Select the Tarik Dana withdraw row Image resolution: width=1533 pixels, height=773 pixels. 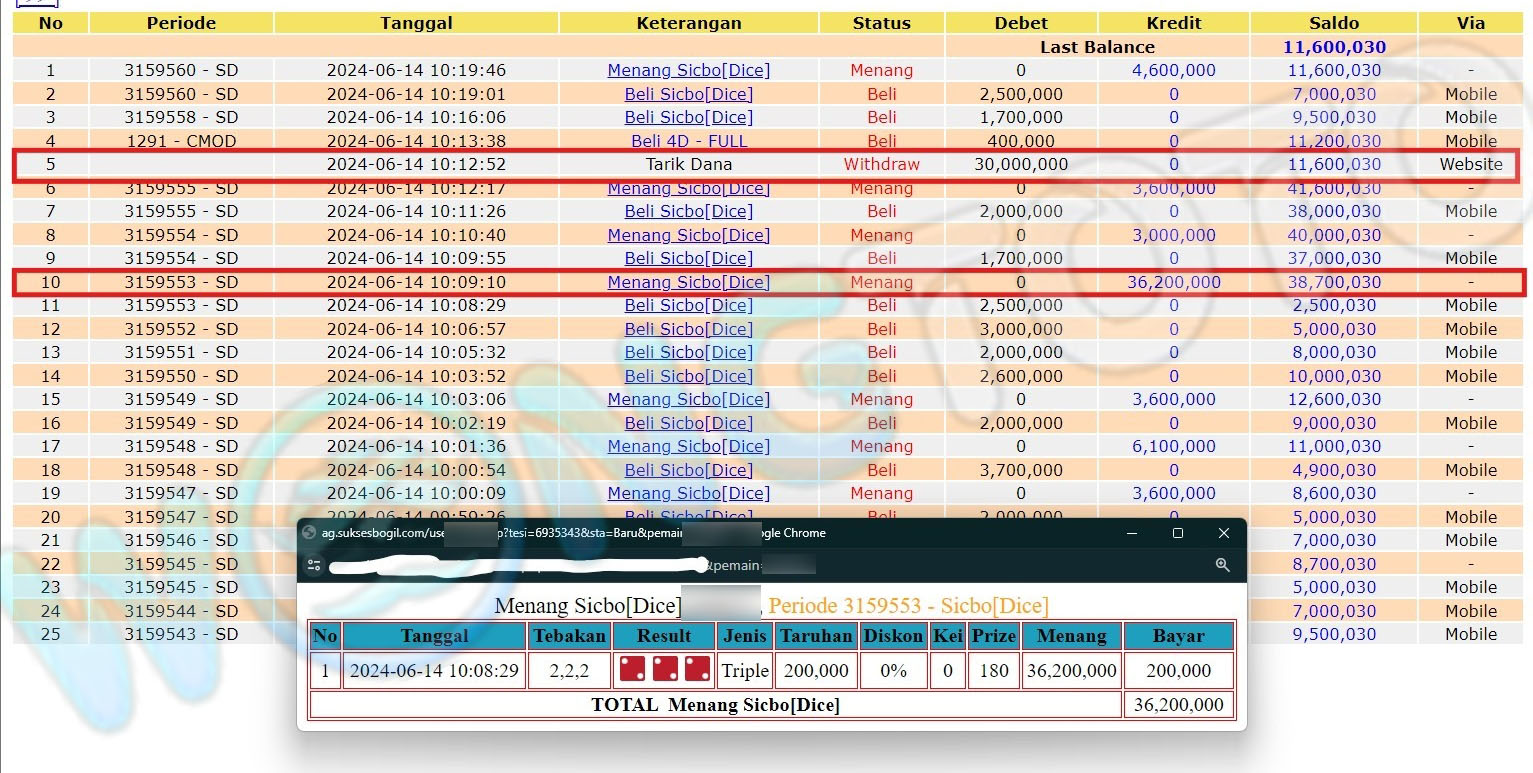(x=689, y=164)
